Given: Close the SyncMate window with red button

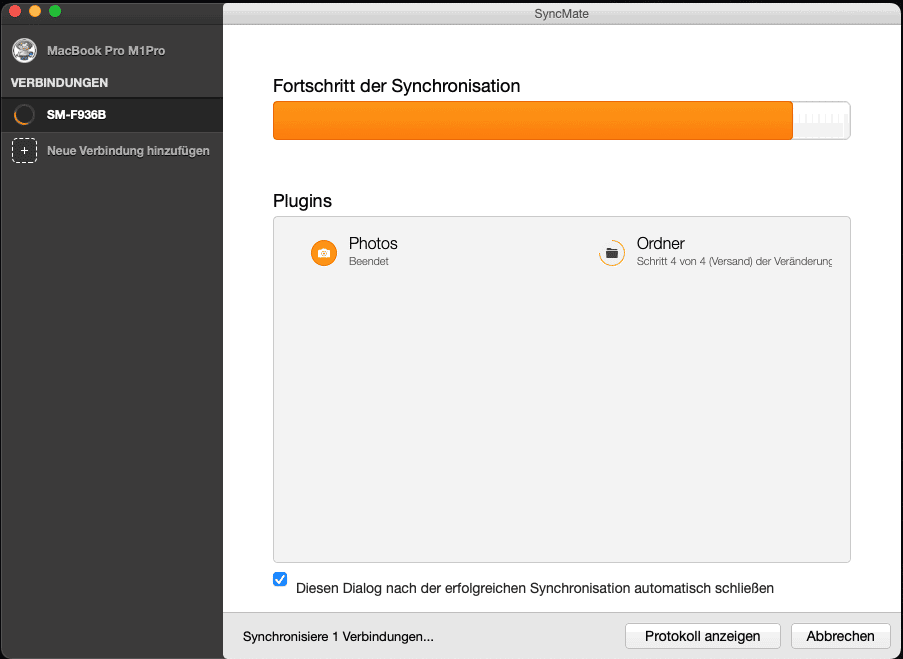Looking at the screenshot, I should pos(15,11).
